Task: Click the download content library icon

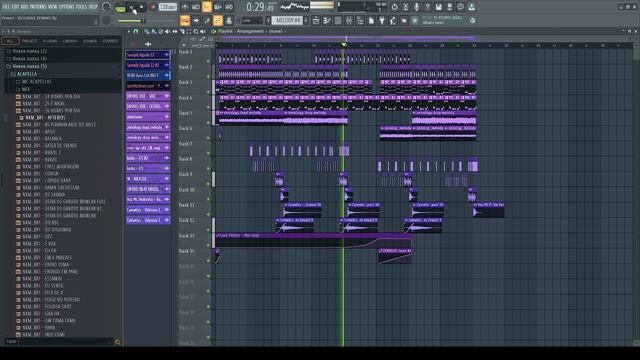Action: coord(471,7)
